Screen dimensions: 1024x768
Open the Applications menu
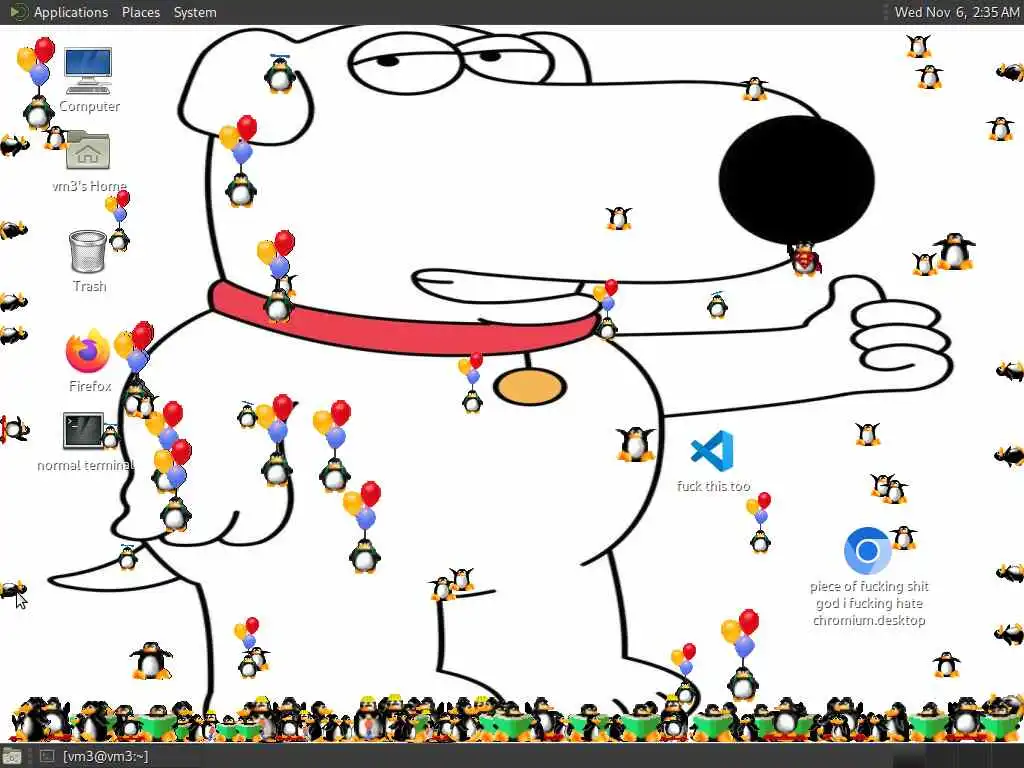71,12
